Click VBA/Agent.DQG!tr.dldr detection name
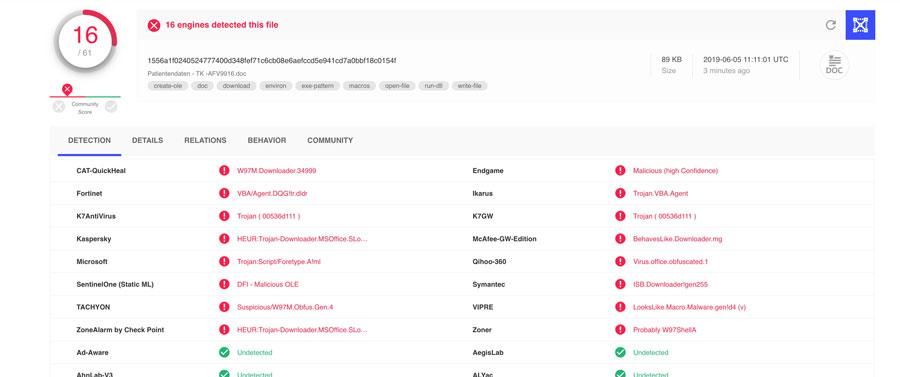This screenshot has width=900, height=377. [272, 193]
